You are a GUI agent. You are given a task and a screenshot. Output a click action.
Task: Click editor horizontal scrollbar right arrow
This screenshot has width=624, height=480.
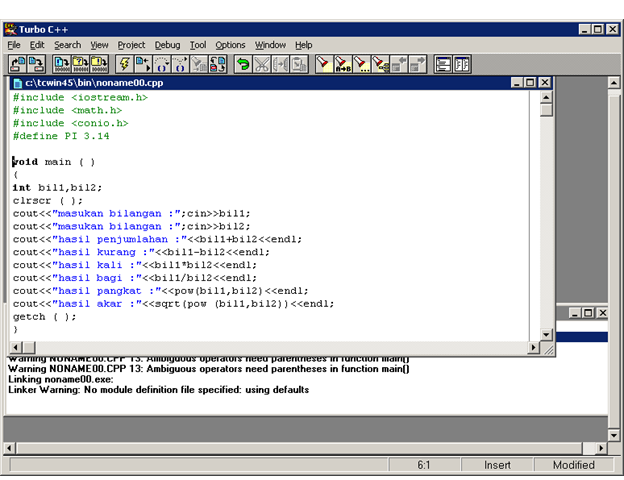coord(533,347)
